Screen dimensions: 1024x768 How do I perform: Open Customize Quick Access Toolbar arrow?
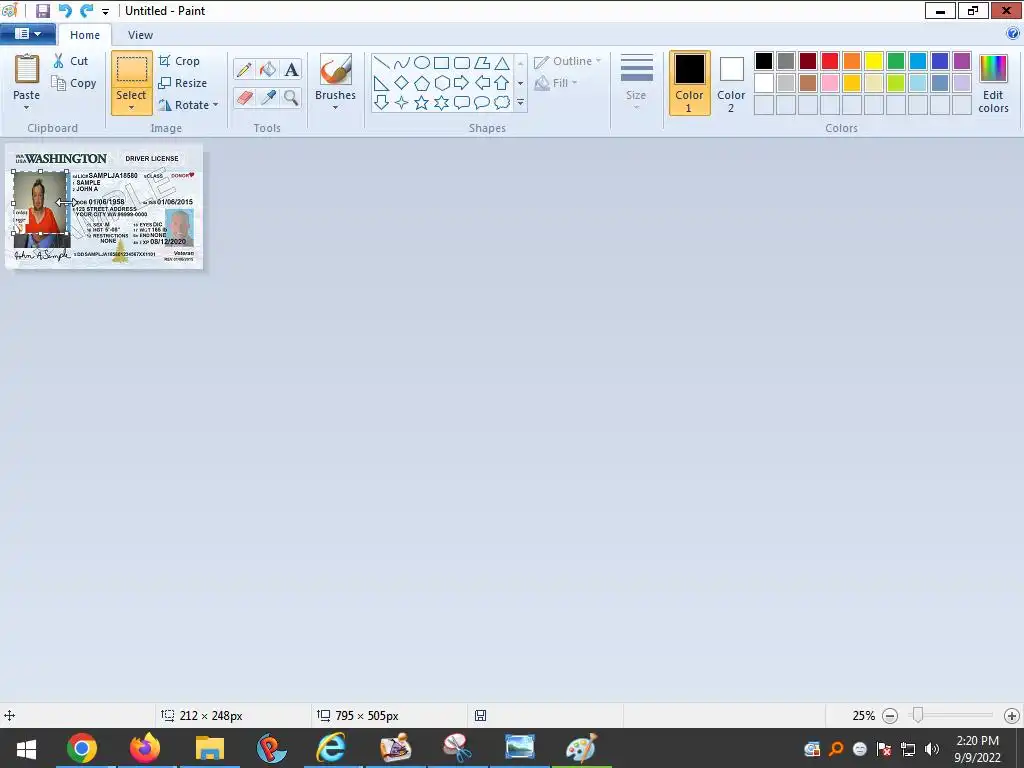click(105, 12)
